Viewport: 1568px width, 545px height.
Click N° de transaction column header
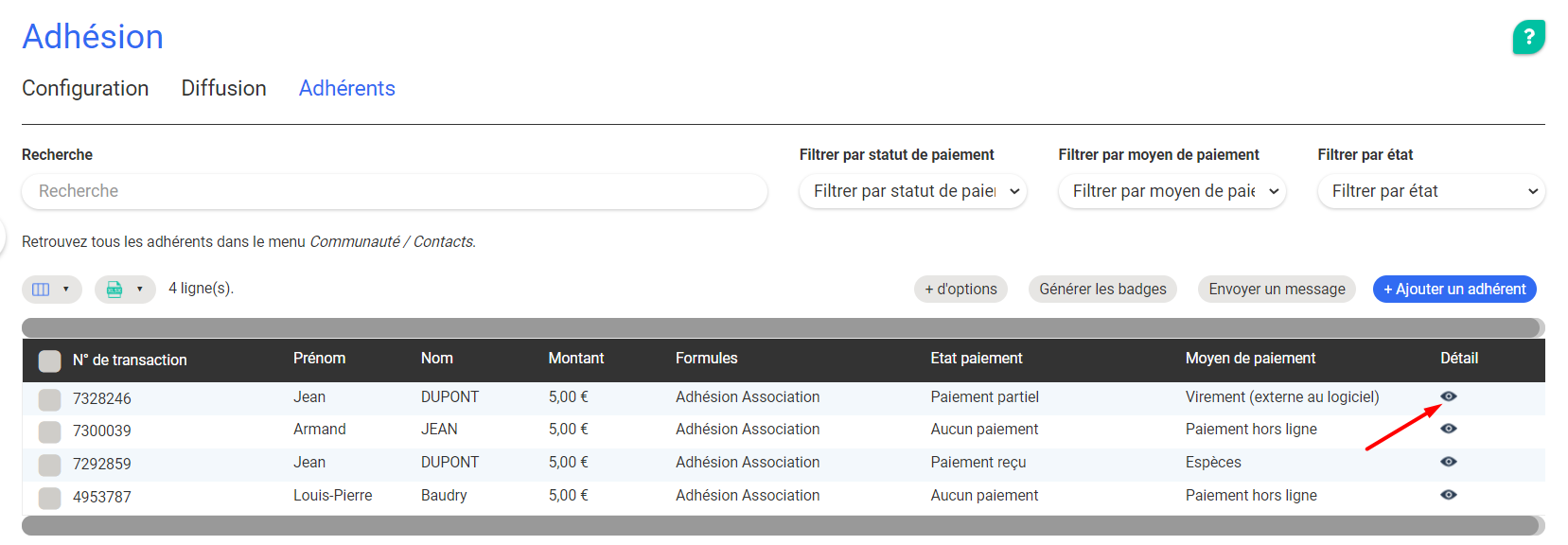[130, 360]
